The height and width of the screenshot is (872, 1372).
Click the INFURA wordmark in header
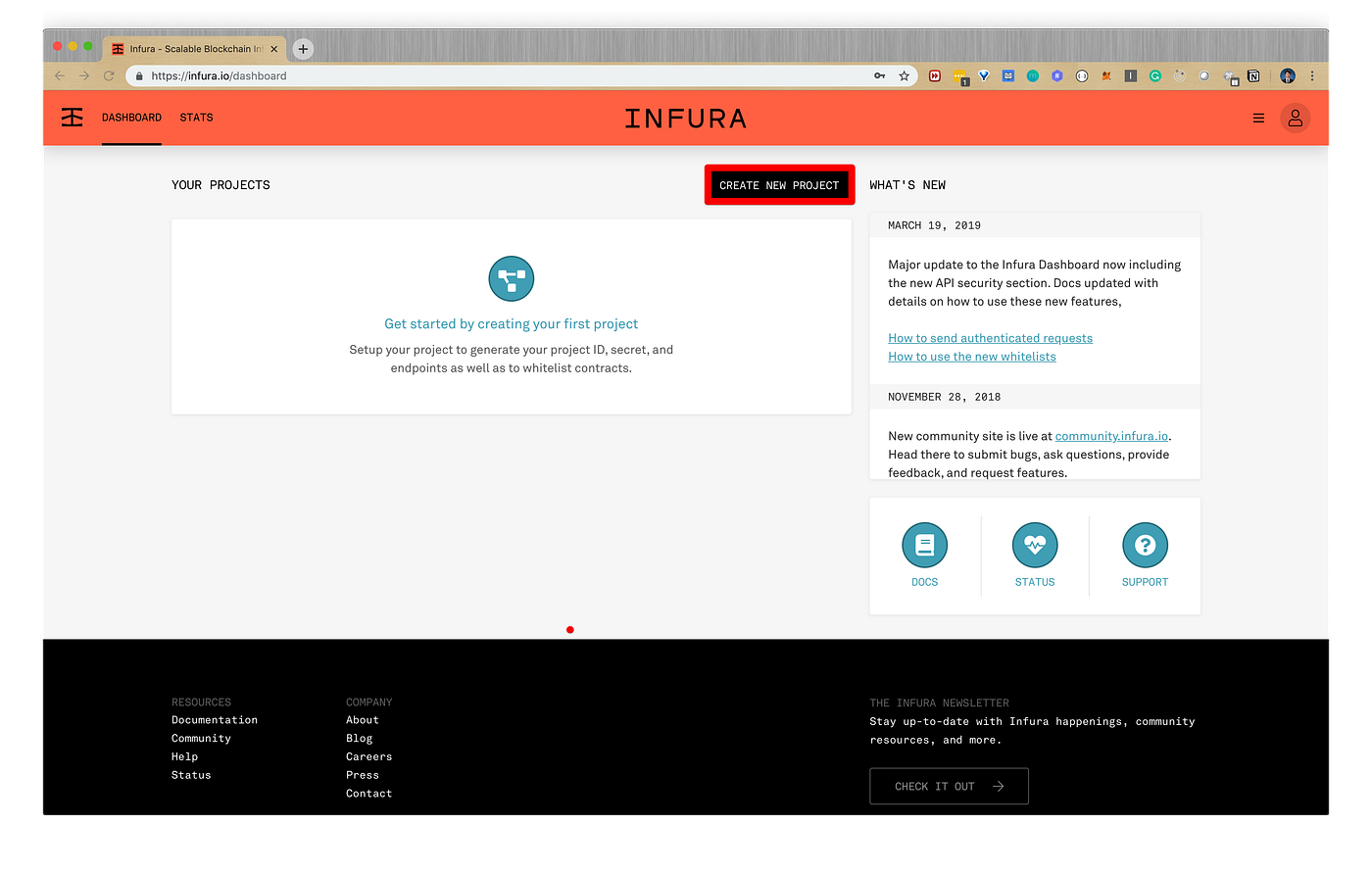click(x=686, y=119)
